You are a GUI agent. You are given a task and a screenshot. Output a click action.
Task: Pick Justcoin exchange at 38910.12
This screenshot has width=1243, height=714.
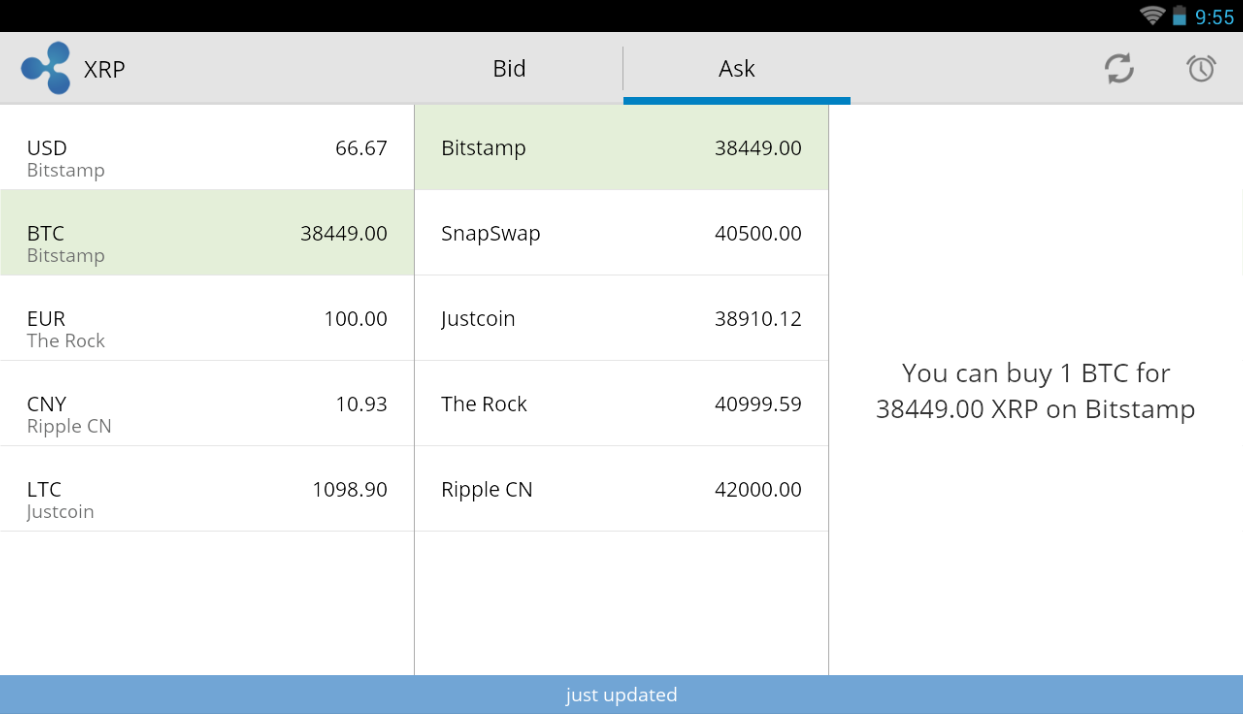(x=621, y=318)
